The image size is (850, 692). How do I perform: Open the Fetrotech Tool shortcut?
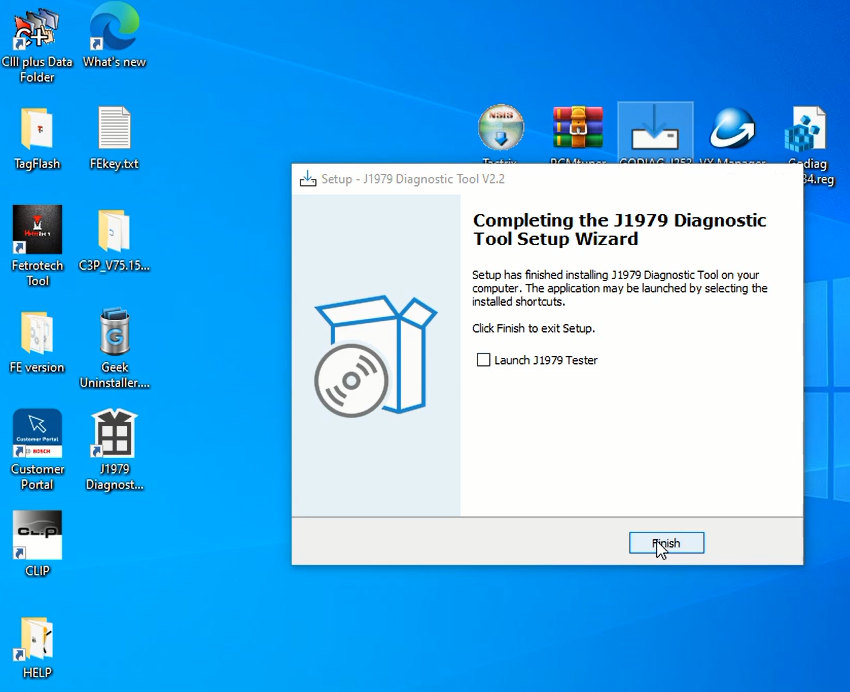coord(37,232)
